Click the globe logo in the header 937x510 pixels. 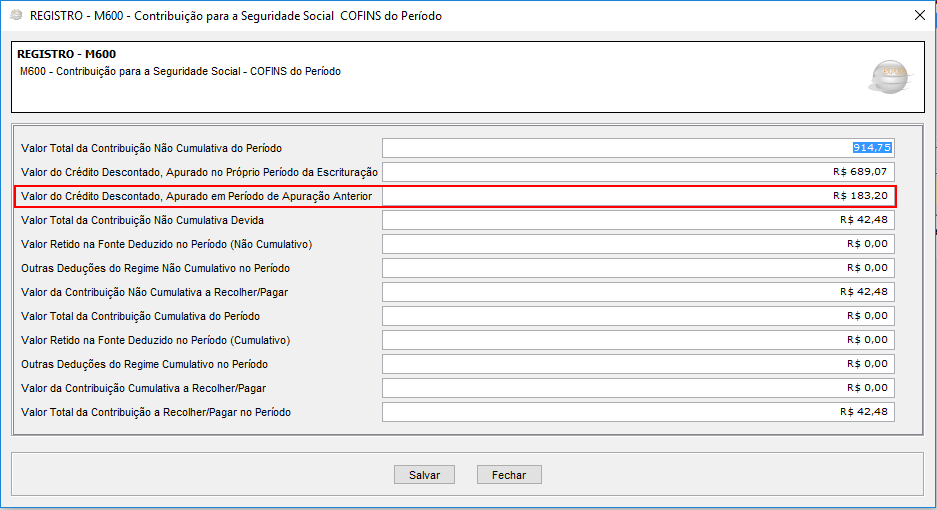pos(888,76)
